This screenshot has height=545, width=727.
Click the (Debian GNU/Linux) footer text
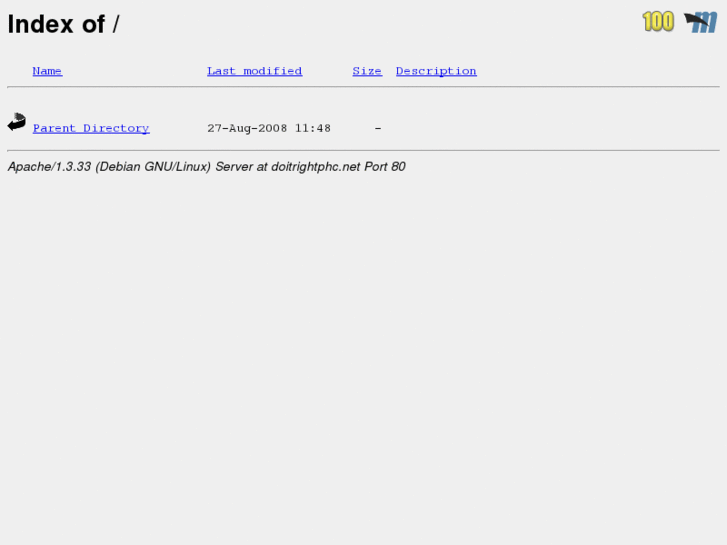click(x=153, y=167)
